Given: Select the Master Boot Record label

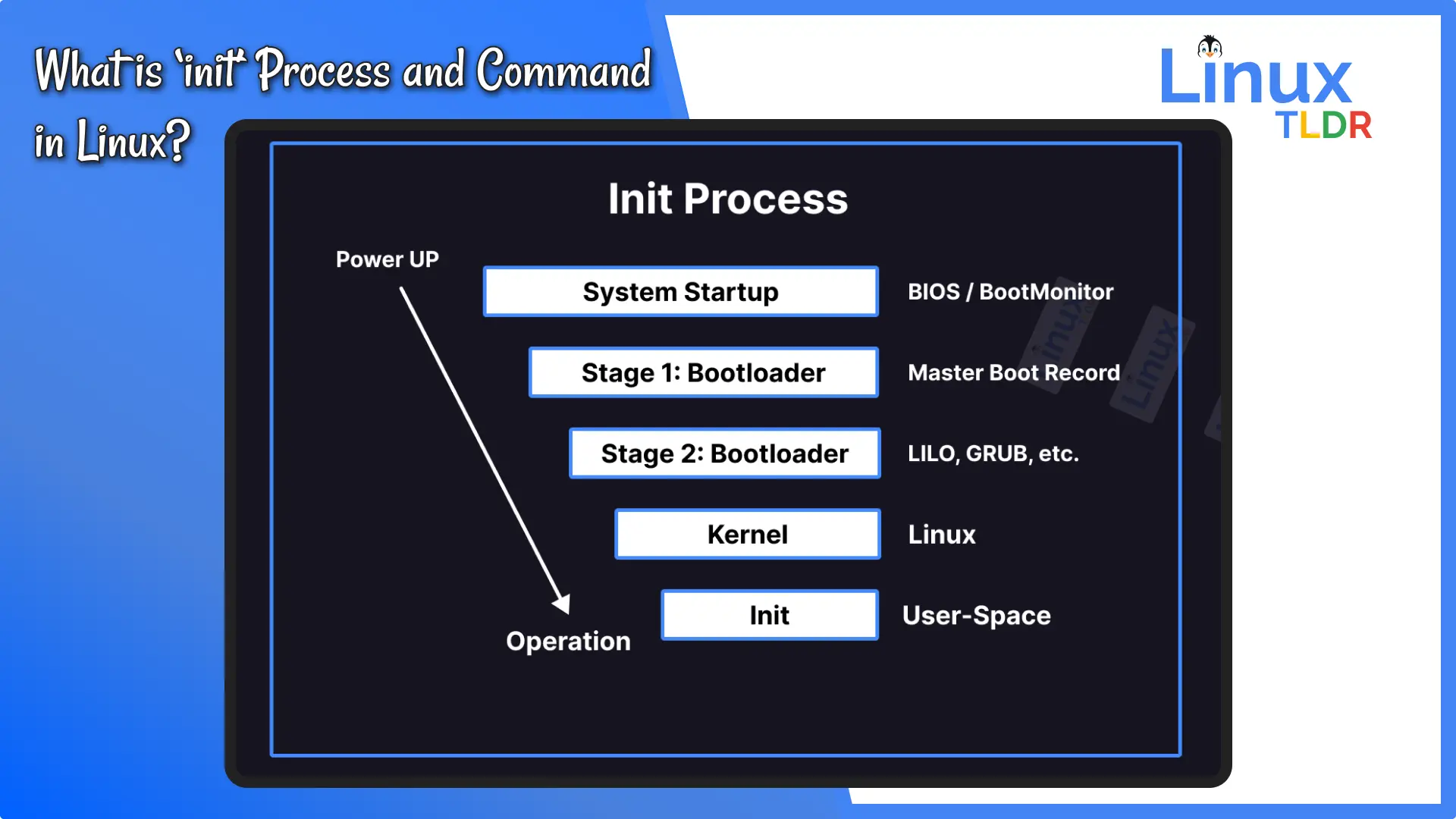Looking at the screenshot, I should tap(1013, 372).
